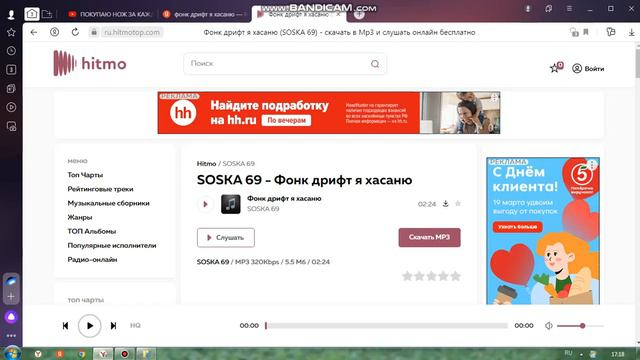Toggle HQ quality in player
This screenshot has width=640, height=360.
[135, 325]
